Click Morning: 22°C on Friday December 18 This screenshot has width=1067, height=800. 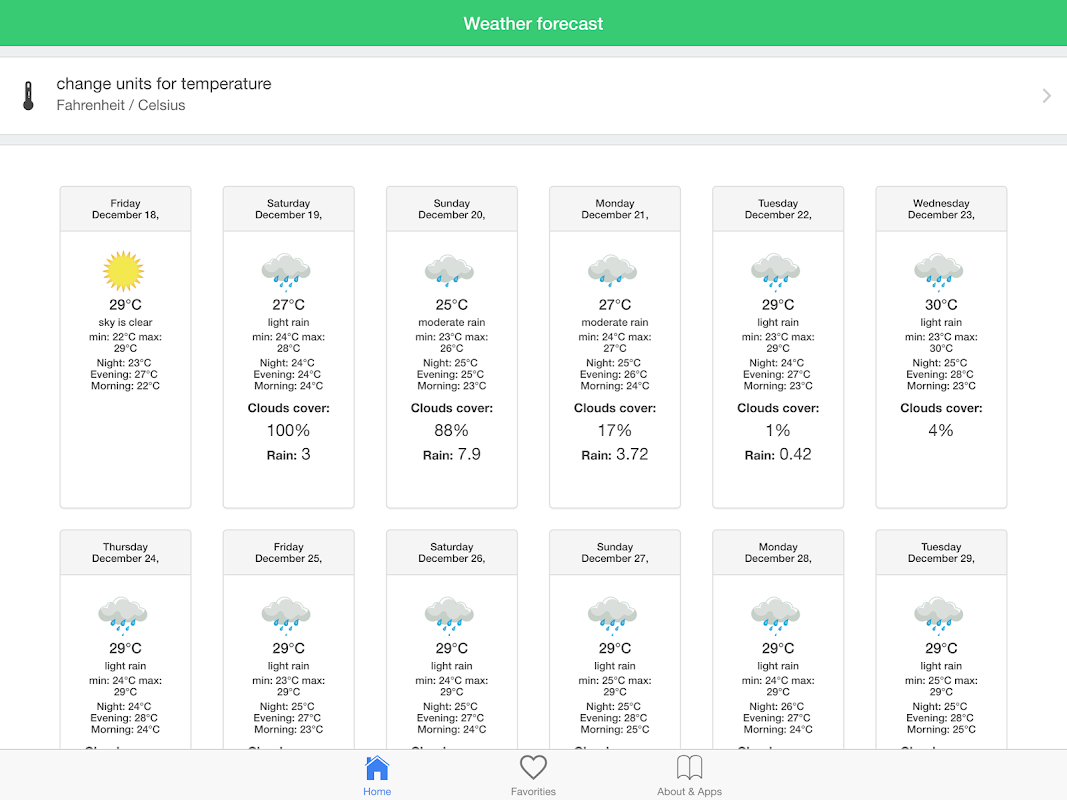pos(125,386)
